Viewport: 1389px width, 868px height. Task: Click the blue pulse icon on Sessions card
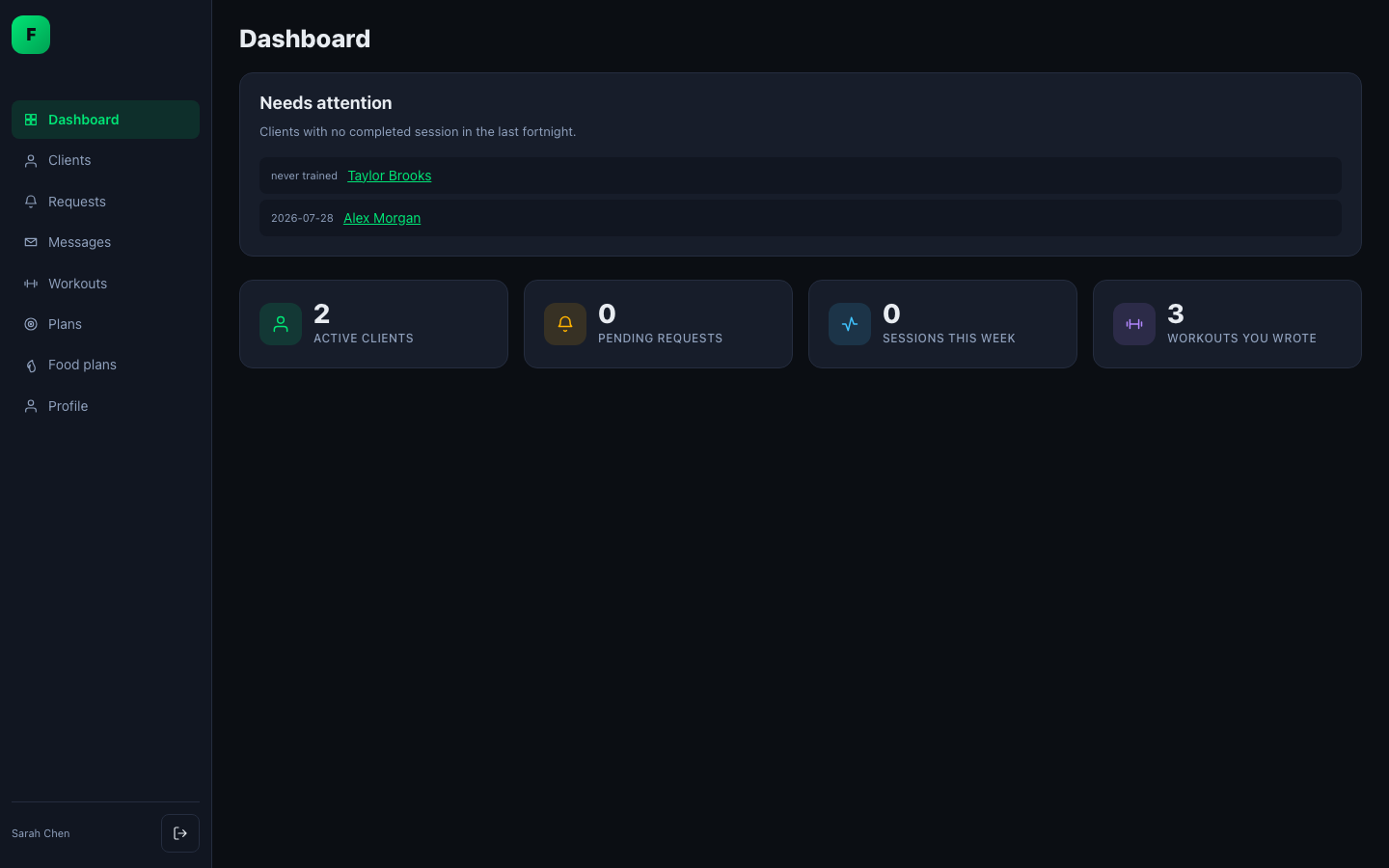click(850, 324)
